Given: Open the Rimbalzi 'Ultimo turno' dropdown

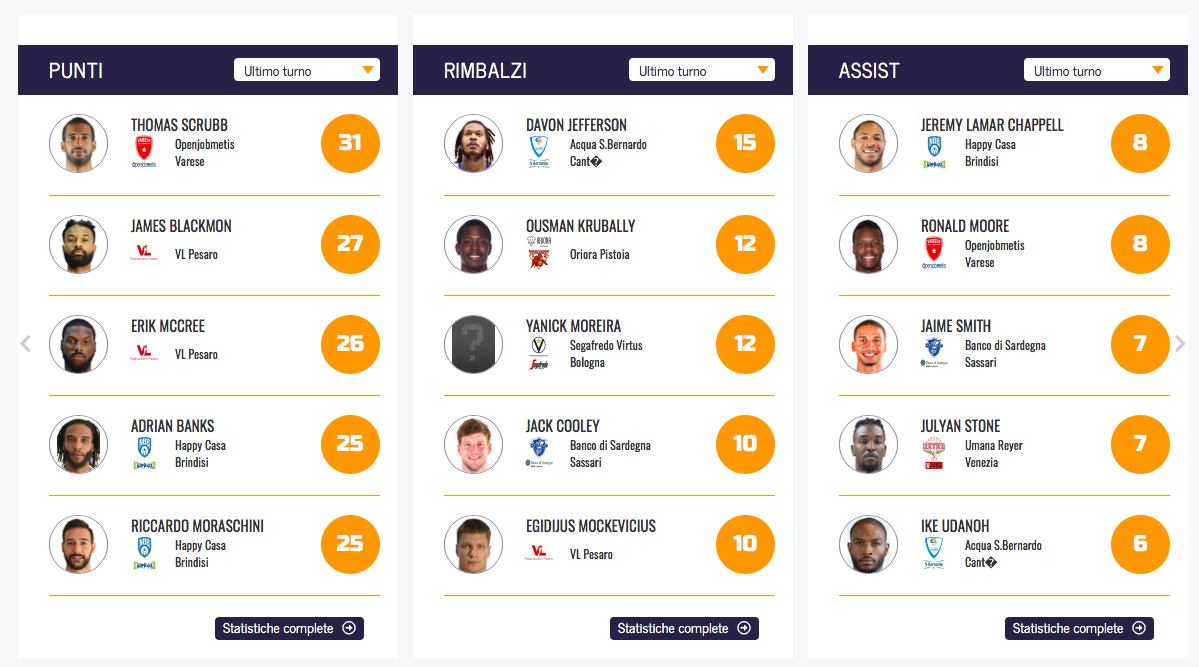Looking at the screenshot, I should point(701,70).
